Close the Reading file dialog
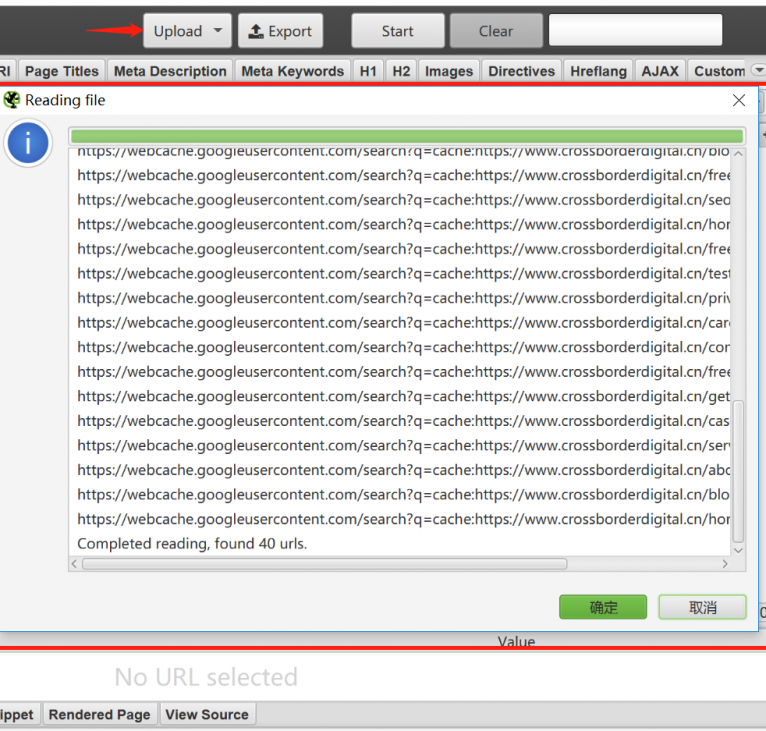The height and width of the screenshot is (731, 766). 739,100
